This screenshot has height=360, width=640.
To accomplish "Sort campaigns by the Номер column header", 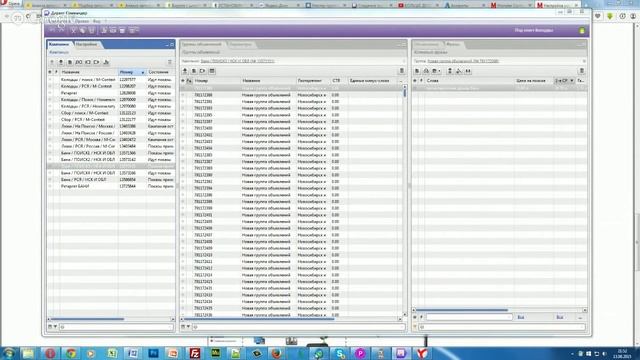I will (x=132, y=72).
